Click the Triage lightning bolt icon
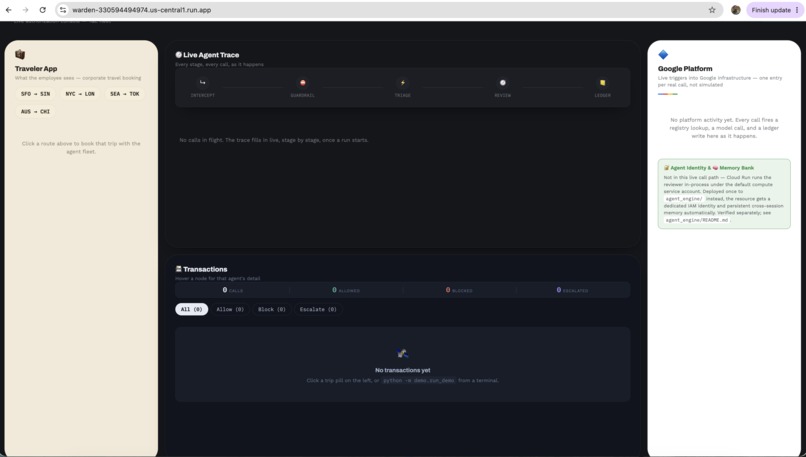This screenshot has width=806, height=457. tap(402, 82)
